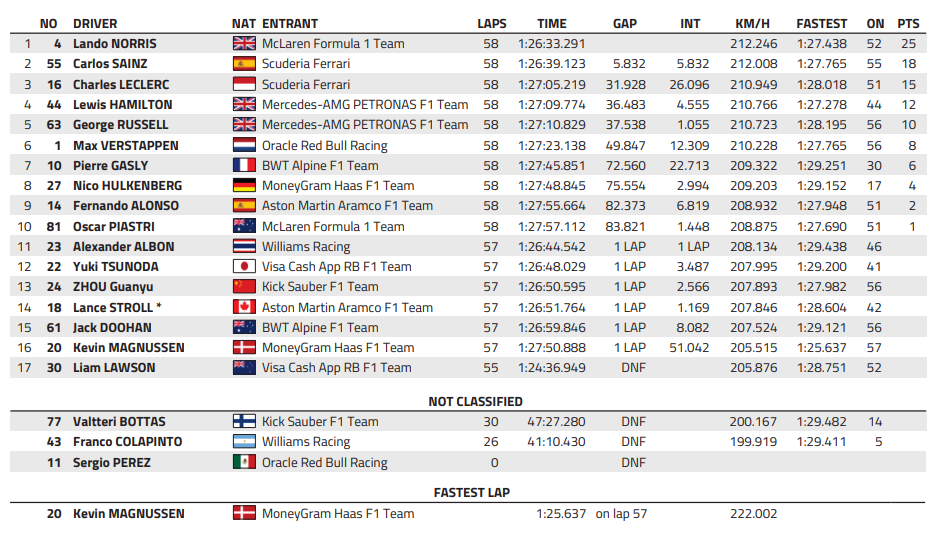Screen dimensions: 942x548
Task: Select the French flag next to Pierre Gasly
Action: (x=244, y=166)
